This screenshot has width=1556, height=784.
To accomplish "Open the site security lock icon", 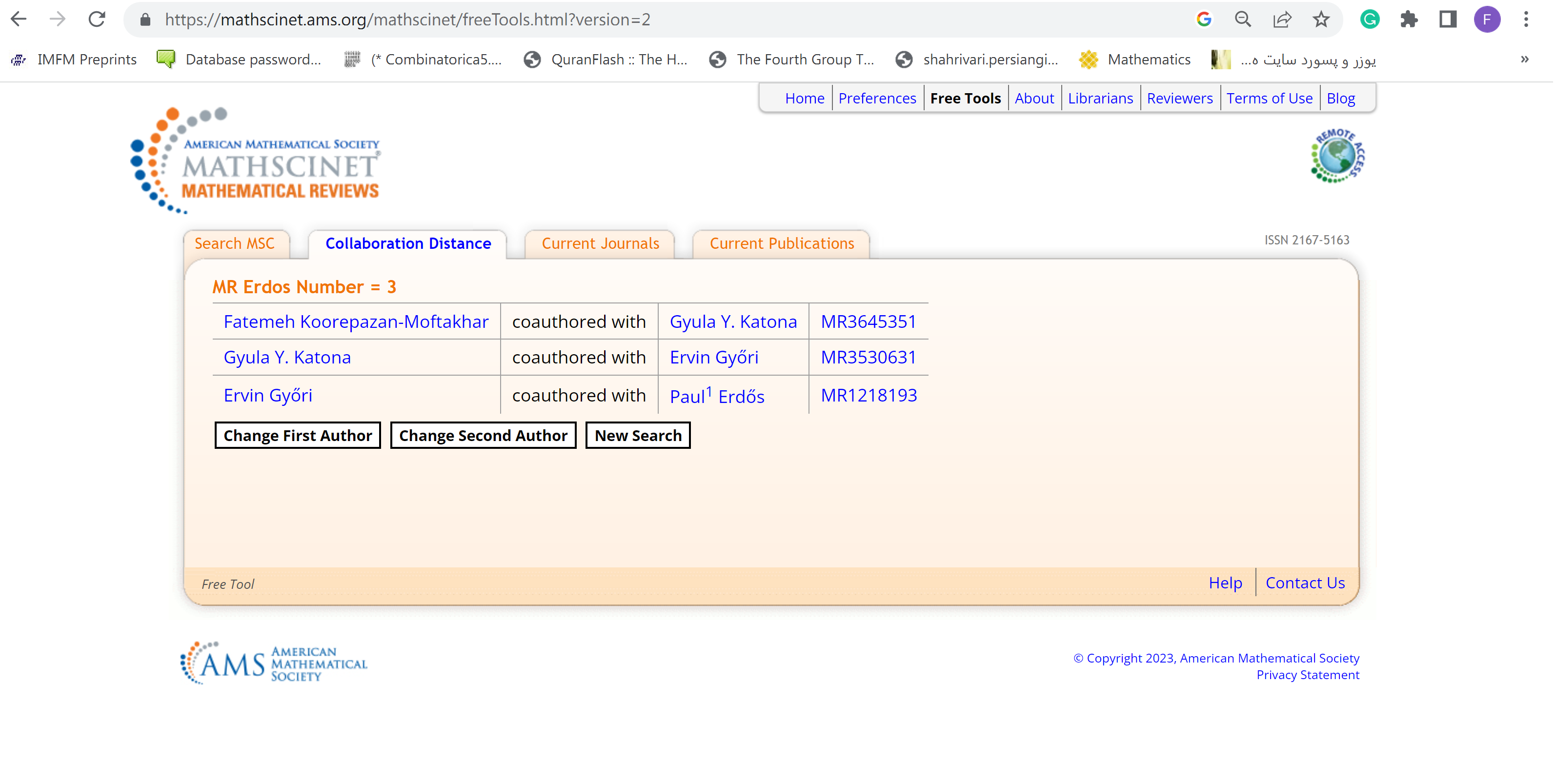I will point(145,20).
